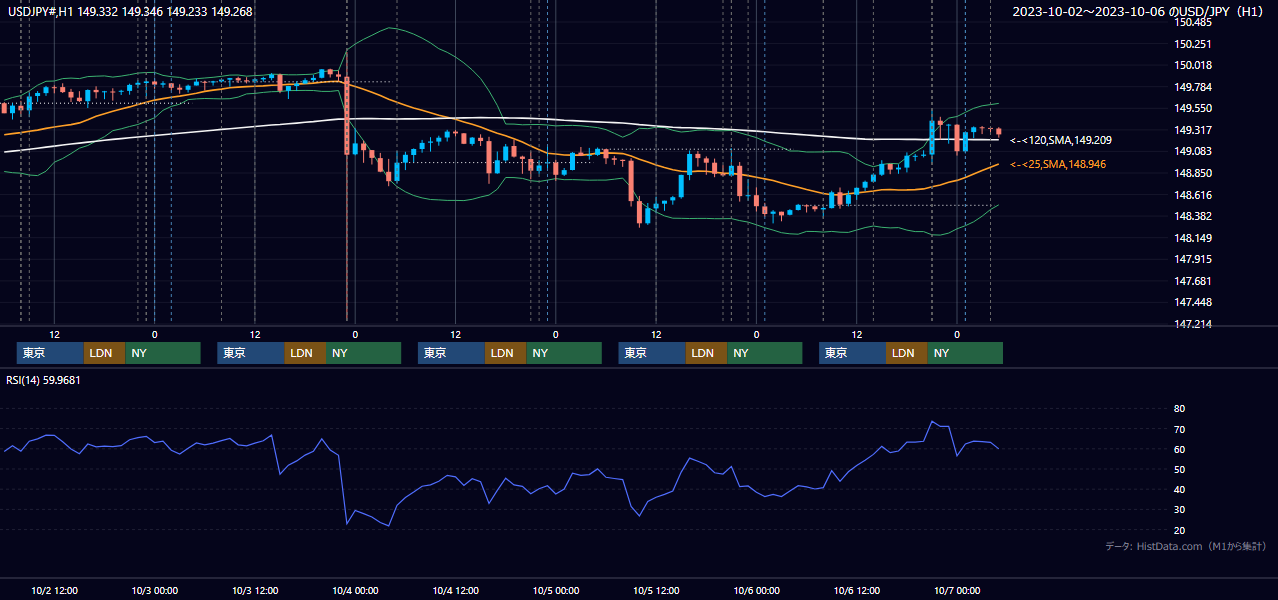Select the LDN session block for 10/6
Viewport: 1278px width, 600px height.
tap(906, 353)
